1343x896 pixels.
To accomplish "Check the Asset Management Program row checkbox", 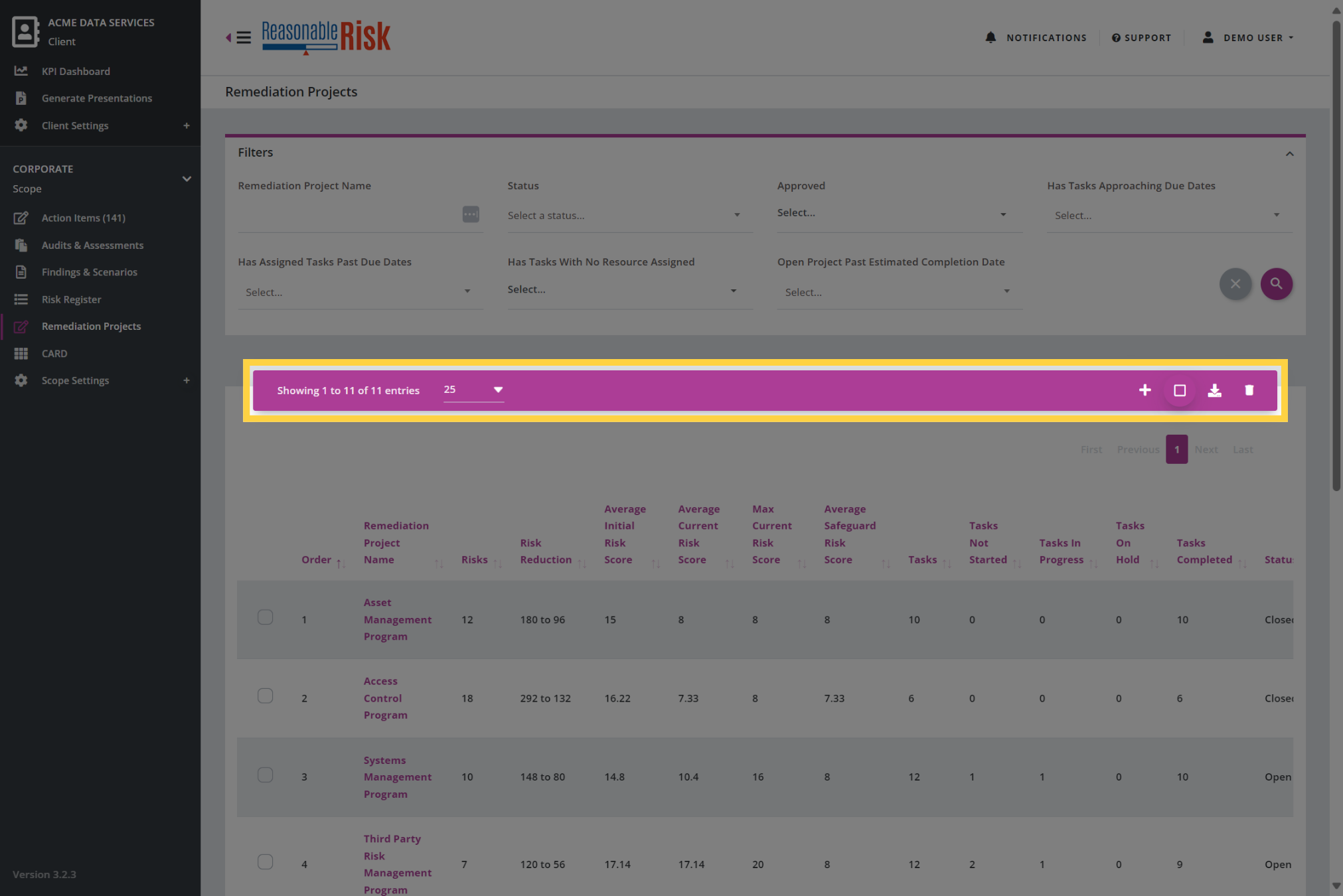I will (266, 617).
